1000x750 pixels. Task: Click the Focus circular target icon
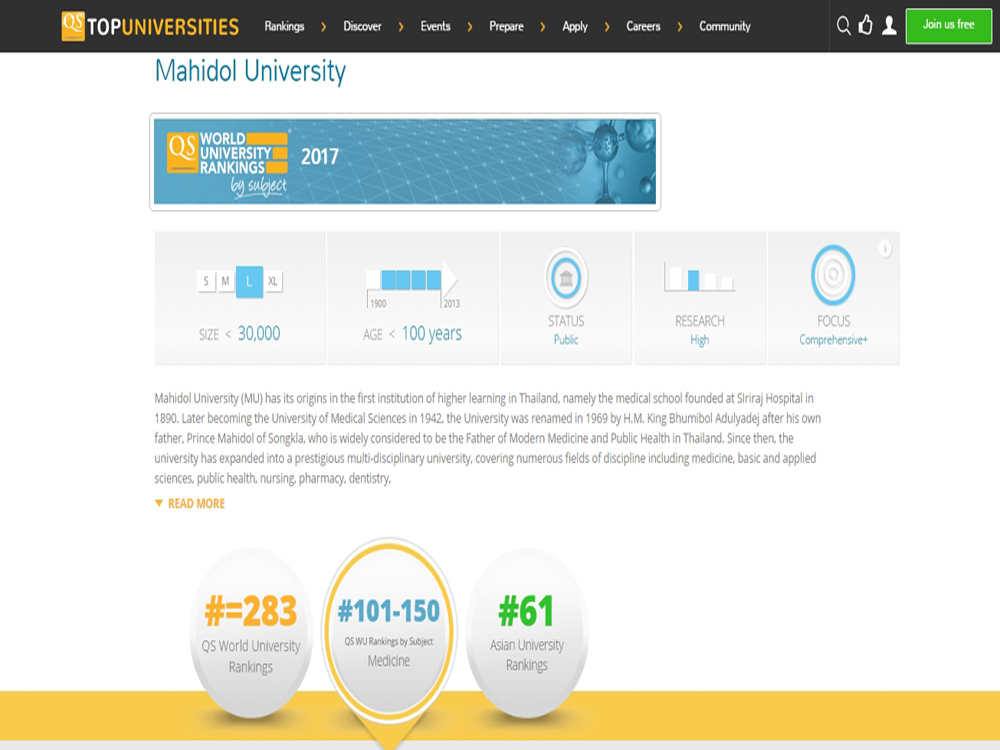point(833,274)
